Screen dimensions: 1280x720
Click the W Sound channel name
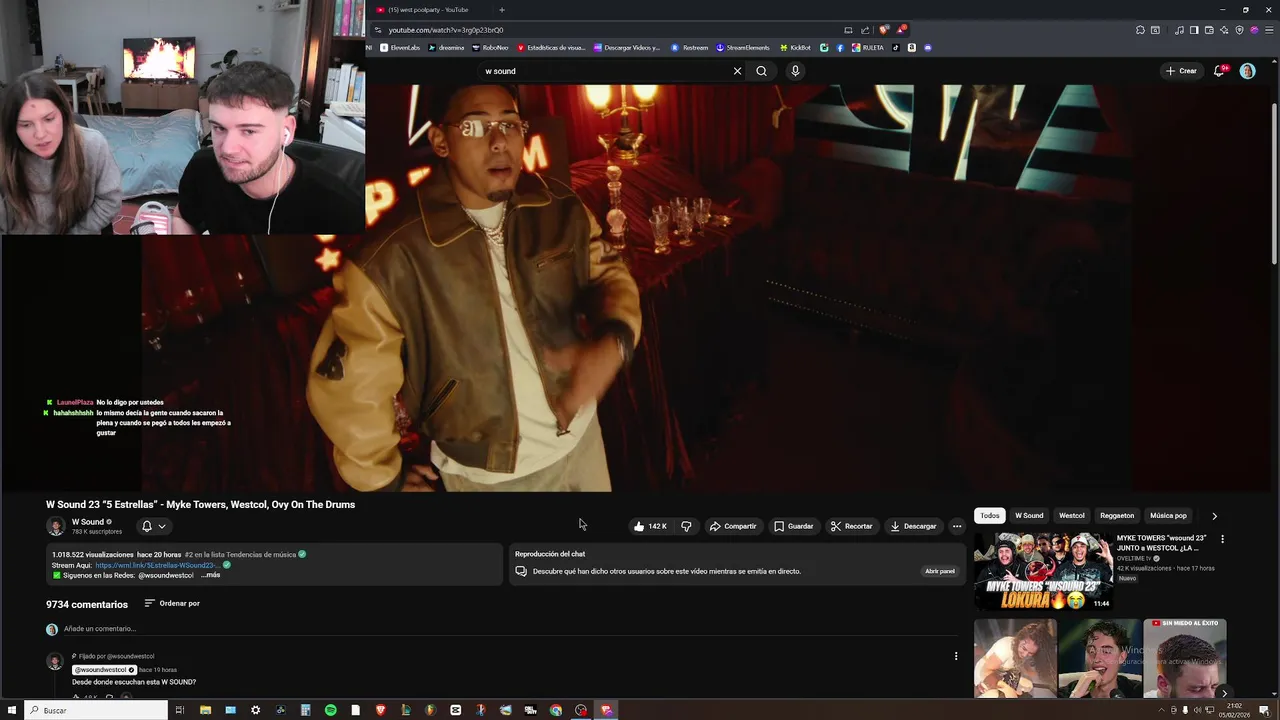pyautogui.click(x=88, y=522)
